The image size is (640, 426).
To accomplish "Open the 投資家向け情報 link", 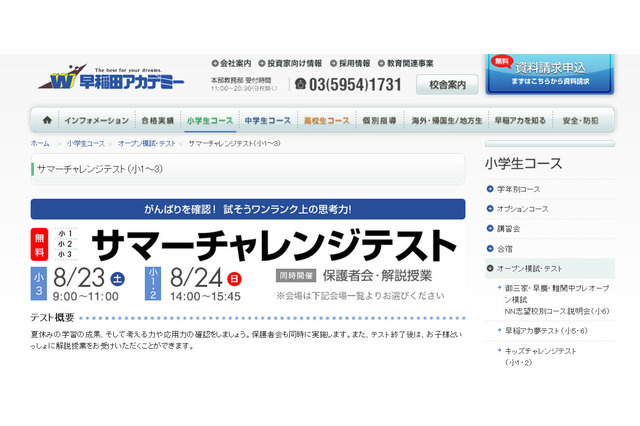I will [295, 63].
